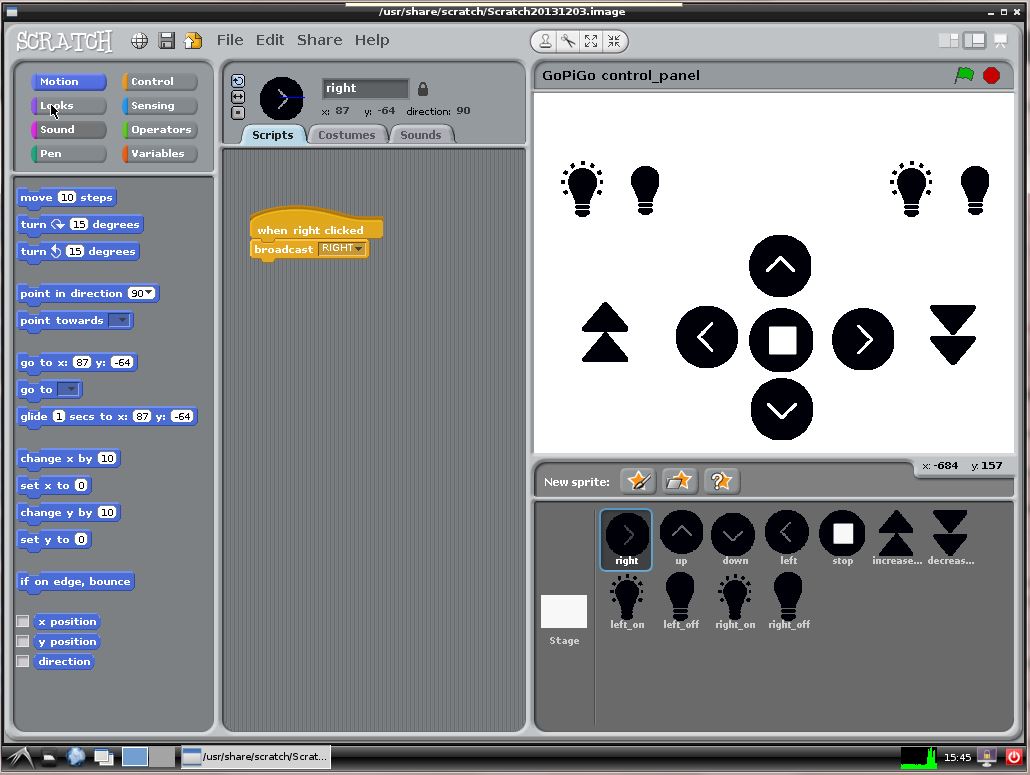Click the save project floppy icon
This screenshot has height=775, width=1030.
coord(167,41)
